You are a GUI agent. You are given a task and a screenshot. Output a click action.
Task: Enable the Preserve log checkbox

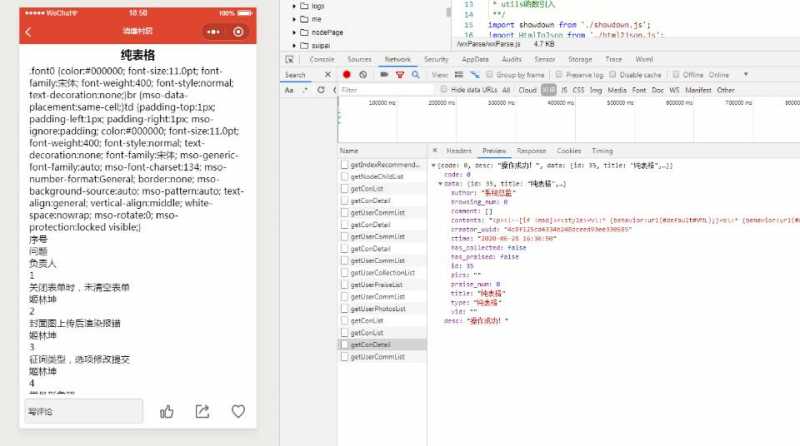point(559,75)
